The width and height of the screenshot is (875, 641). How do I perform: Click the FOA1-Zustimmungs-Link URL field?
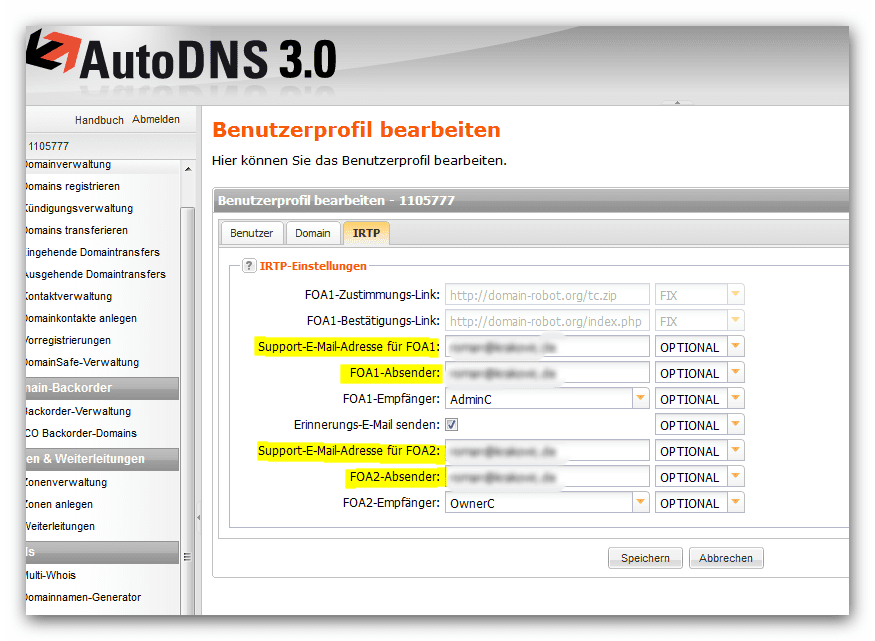point(547,295)
